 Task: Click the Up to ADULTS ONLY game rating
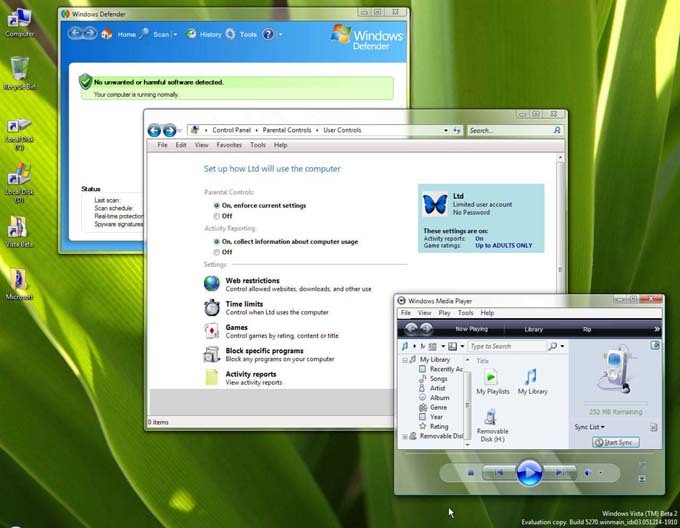click(x=503, y=245)
